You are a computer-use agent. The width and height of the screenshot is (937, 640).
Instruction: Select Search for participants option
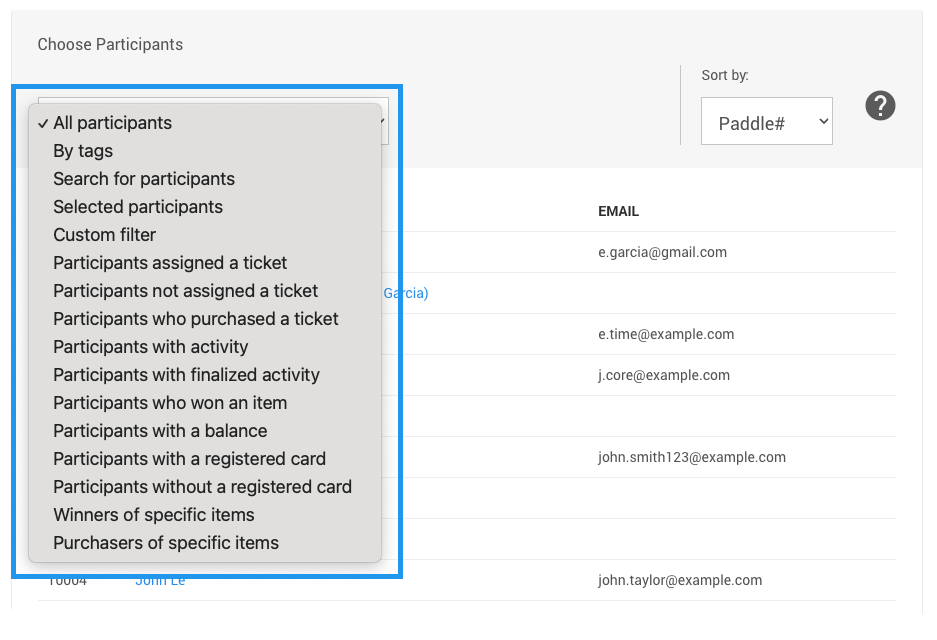tap(144, 179)
